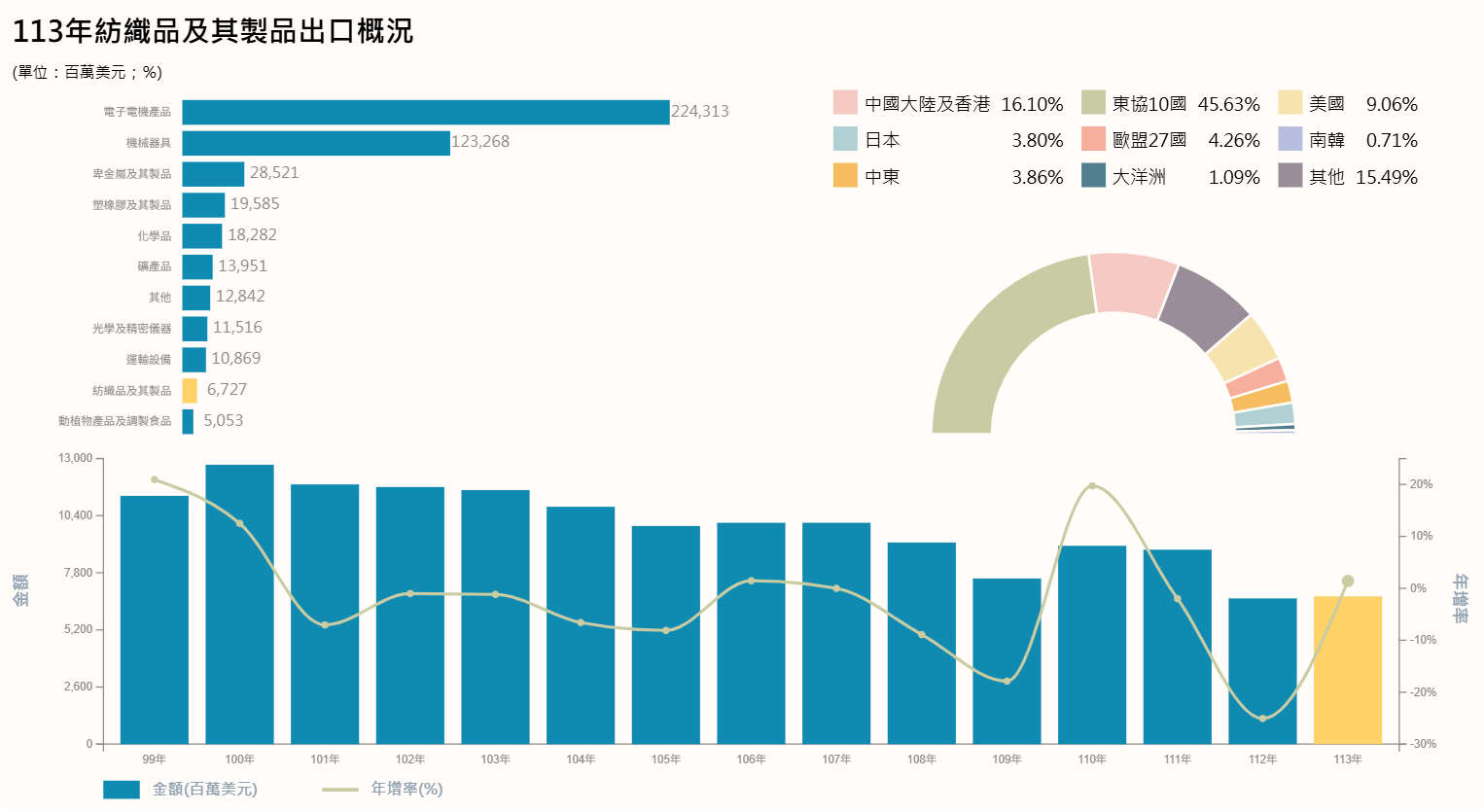Select the 美國 legend swatch
Image resolution: width=1484 pixels, height=812 pixels.
[x=1290, y=103]
